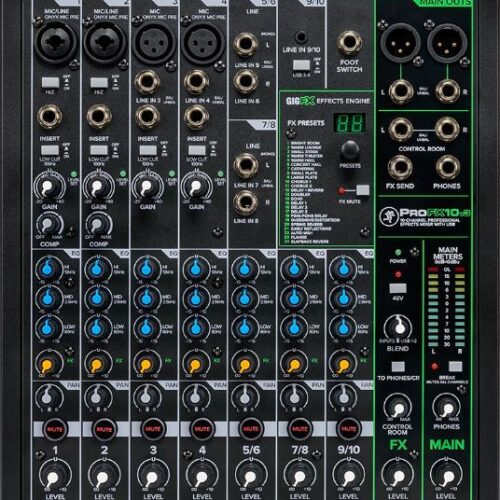
Task: Flip the Hi-Z switch on channel 1
Action: [x=50, y=82]
